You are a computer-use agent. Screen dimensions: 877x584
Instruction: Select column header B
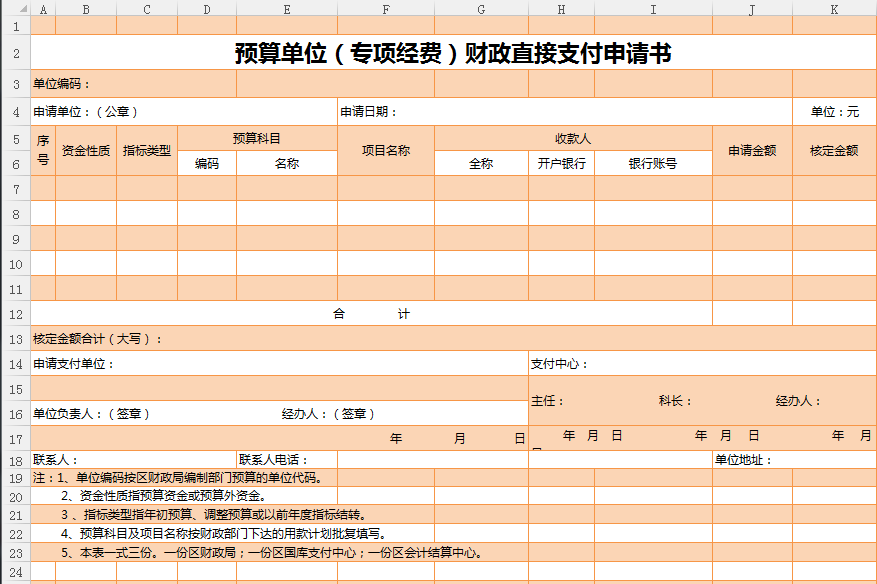click(x=86, y=8)
